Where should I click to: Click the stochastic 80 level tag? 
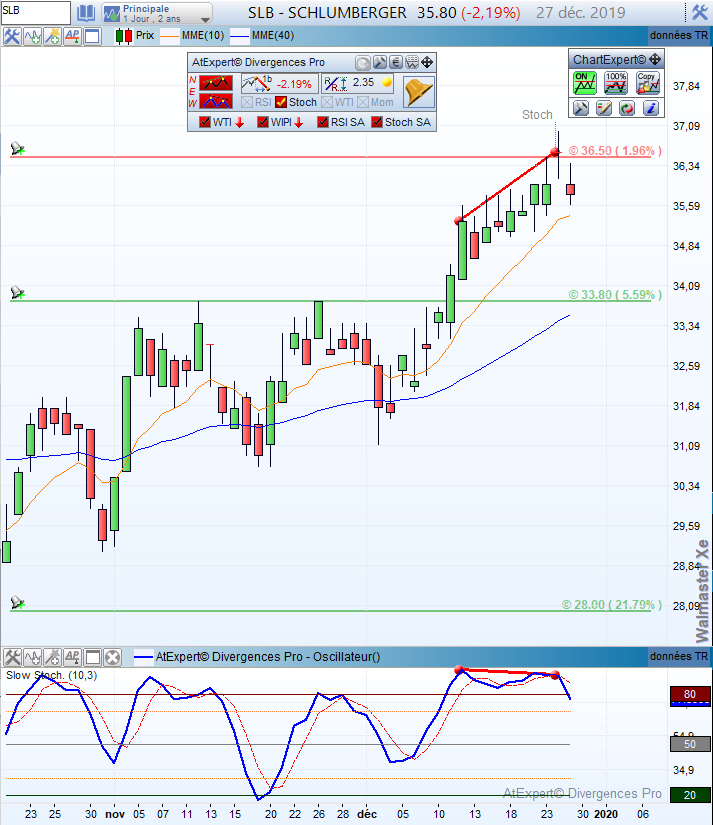[690, 695]
